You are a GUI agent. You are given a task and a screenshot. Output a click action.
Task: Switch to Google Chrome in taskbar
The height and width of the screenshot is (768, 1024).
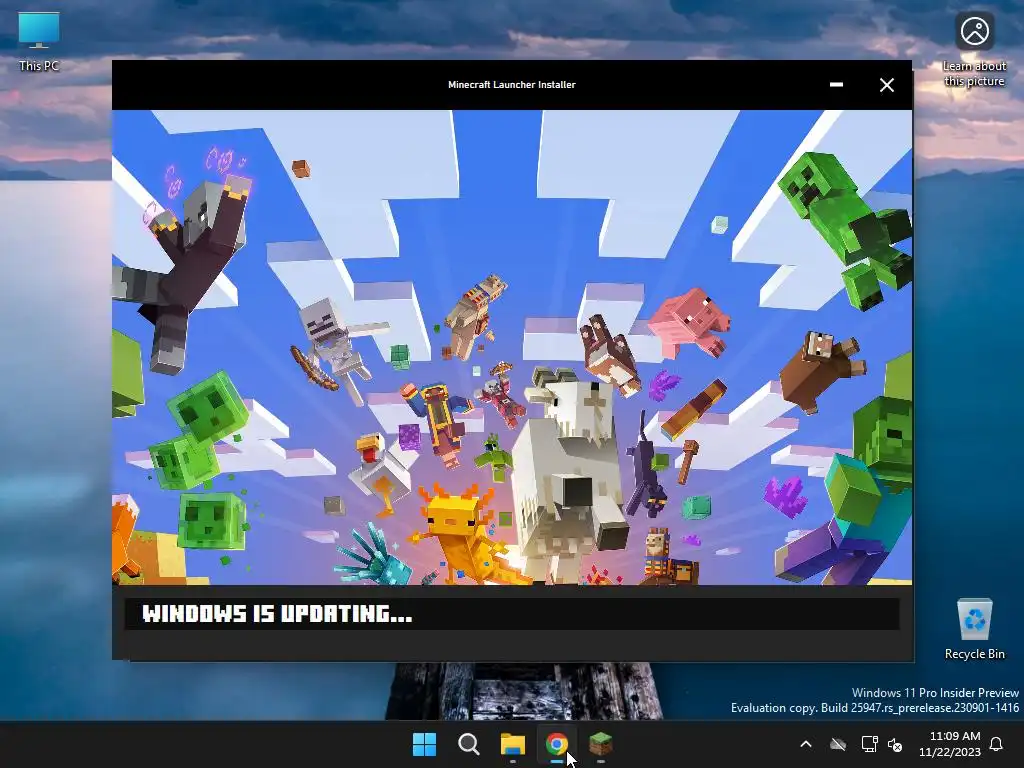click(x=556, y=744)
